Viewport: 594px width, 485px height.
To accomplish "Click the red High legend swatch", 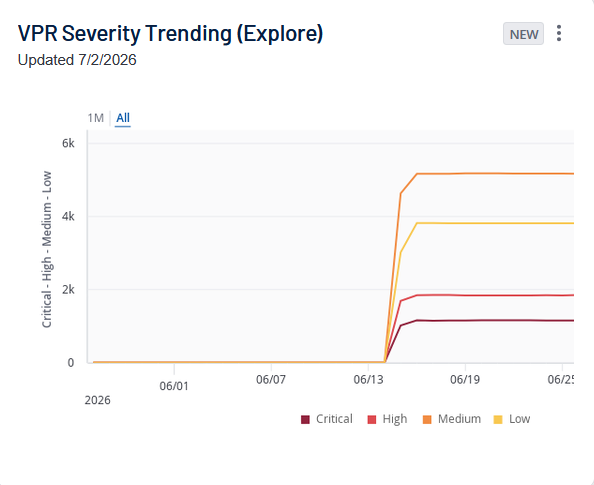I will point(372,419).
